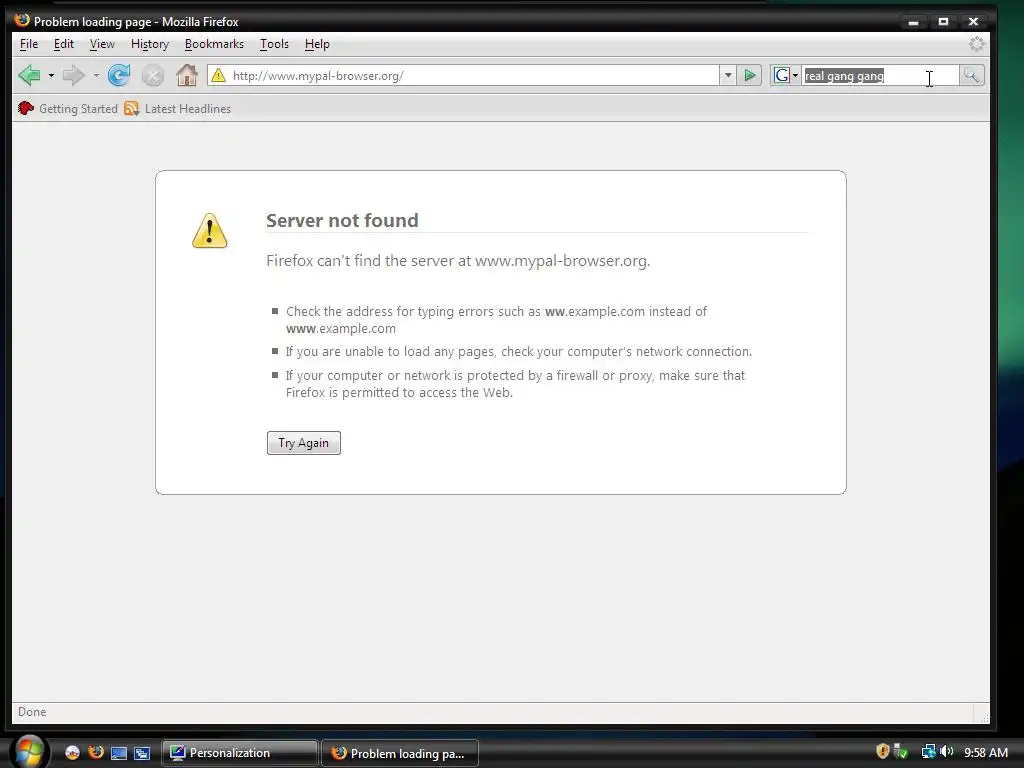Maximize the Firefox window
Viewport: 1024px width, 768px height.
tap(943, 22)
